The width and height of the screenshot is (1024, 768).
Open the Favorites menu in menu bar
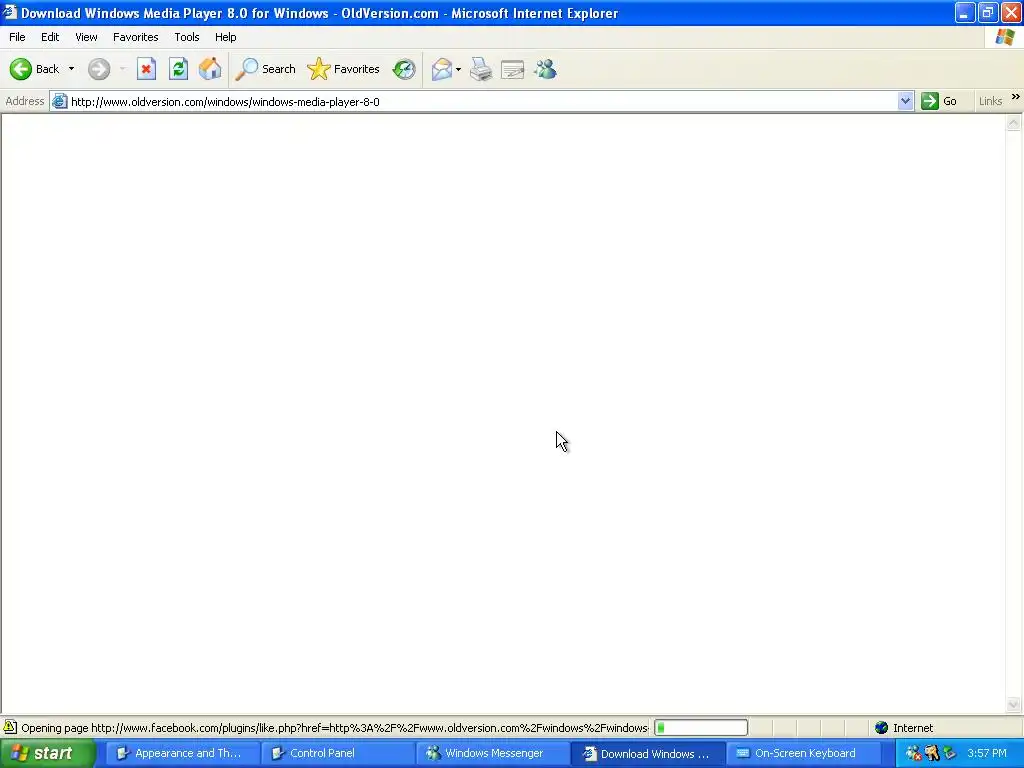(x=136, y=37)
